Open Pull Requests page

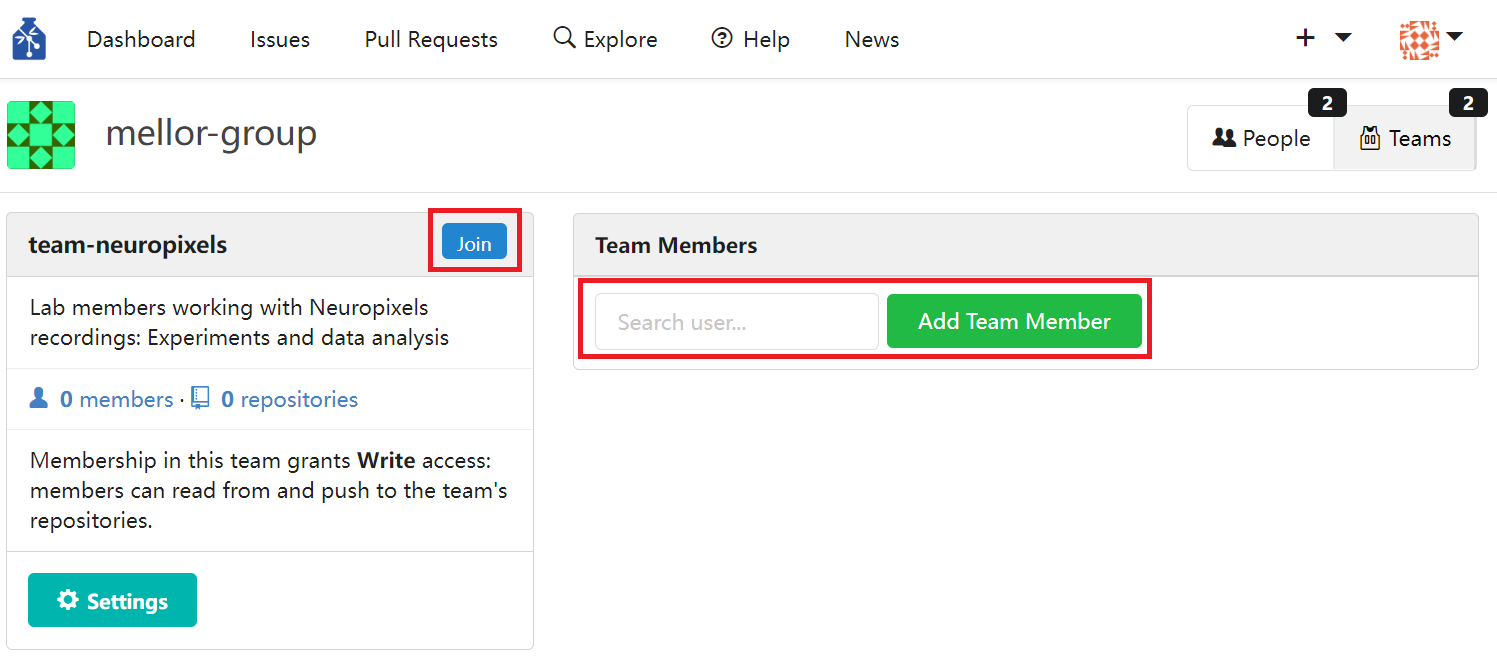(431, 39)
